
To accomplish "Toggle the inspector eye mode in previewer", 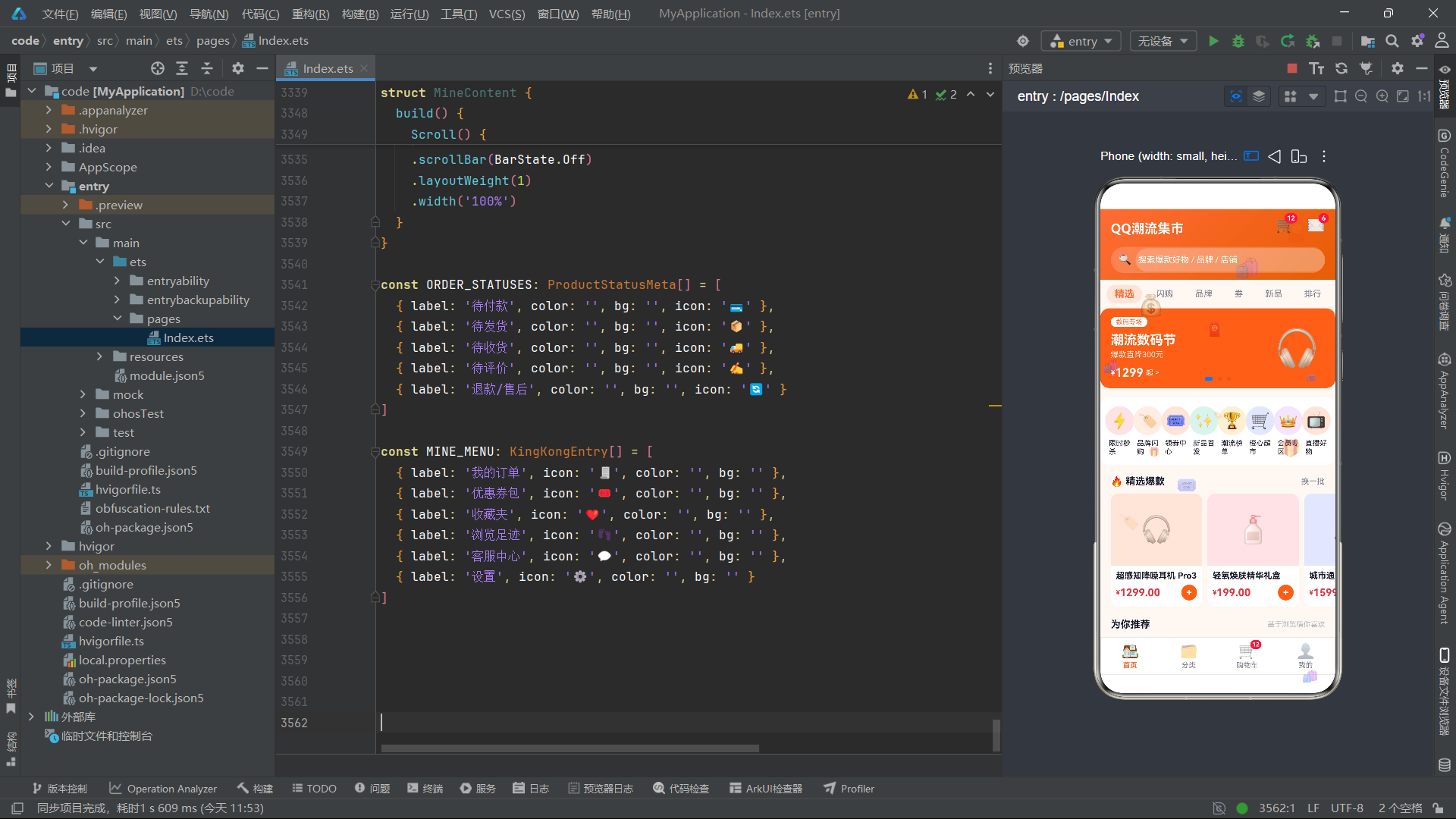I will (1236, 96).
